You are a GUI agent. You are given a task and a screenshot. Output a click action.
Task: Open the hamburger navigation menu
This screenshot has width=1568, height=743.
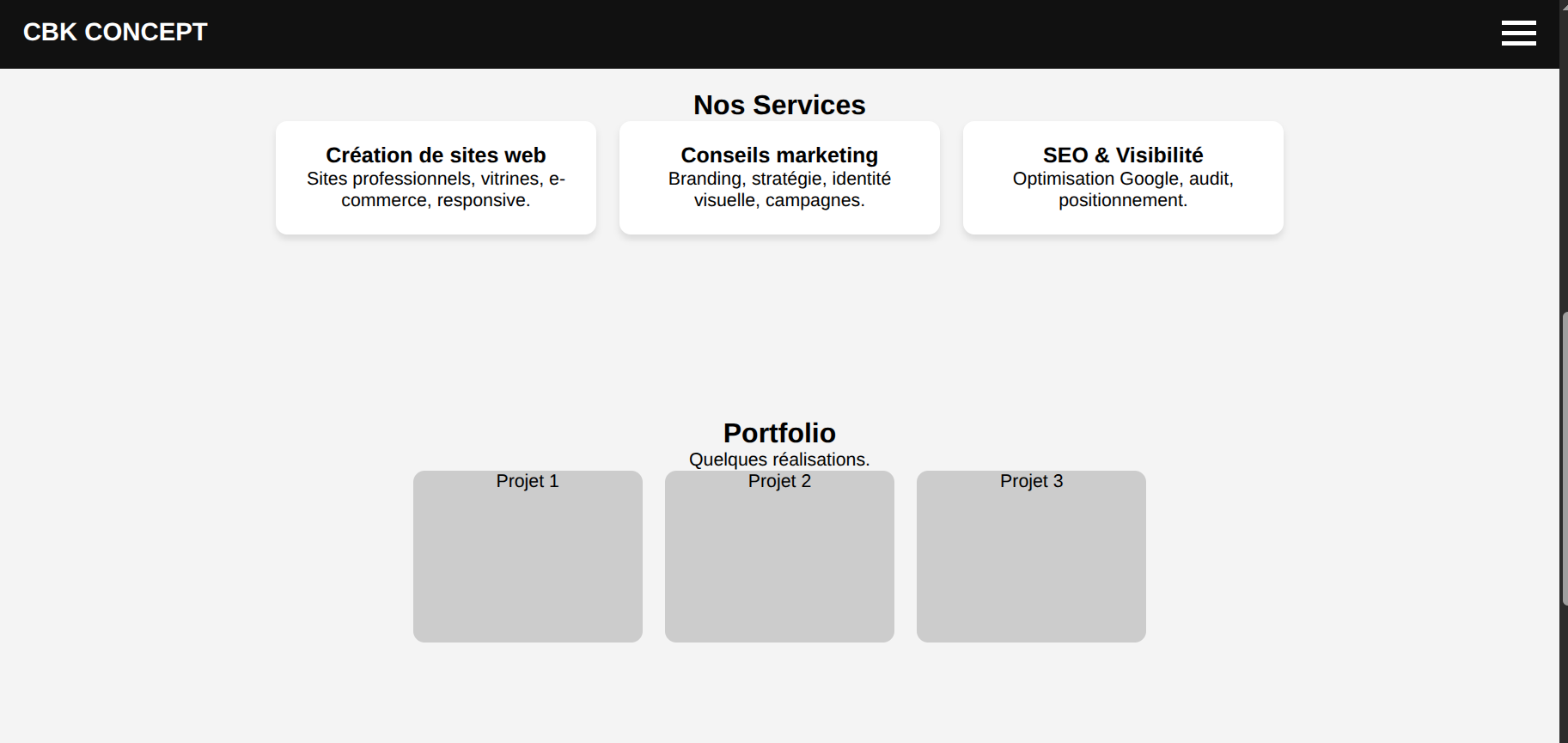click(x=1518, y=33)
